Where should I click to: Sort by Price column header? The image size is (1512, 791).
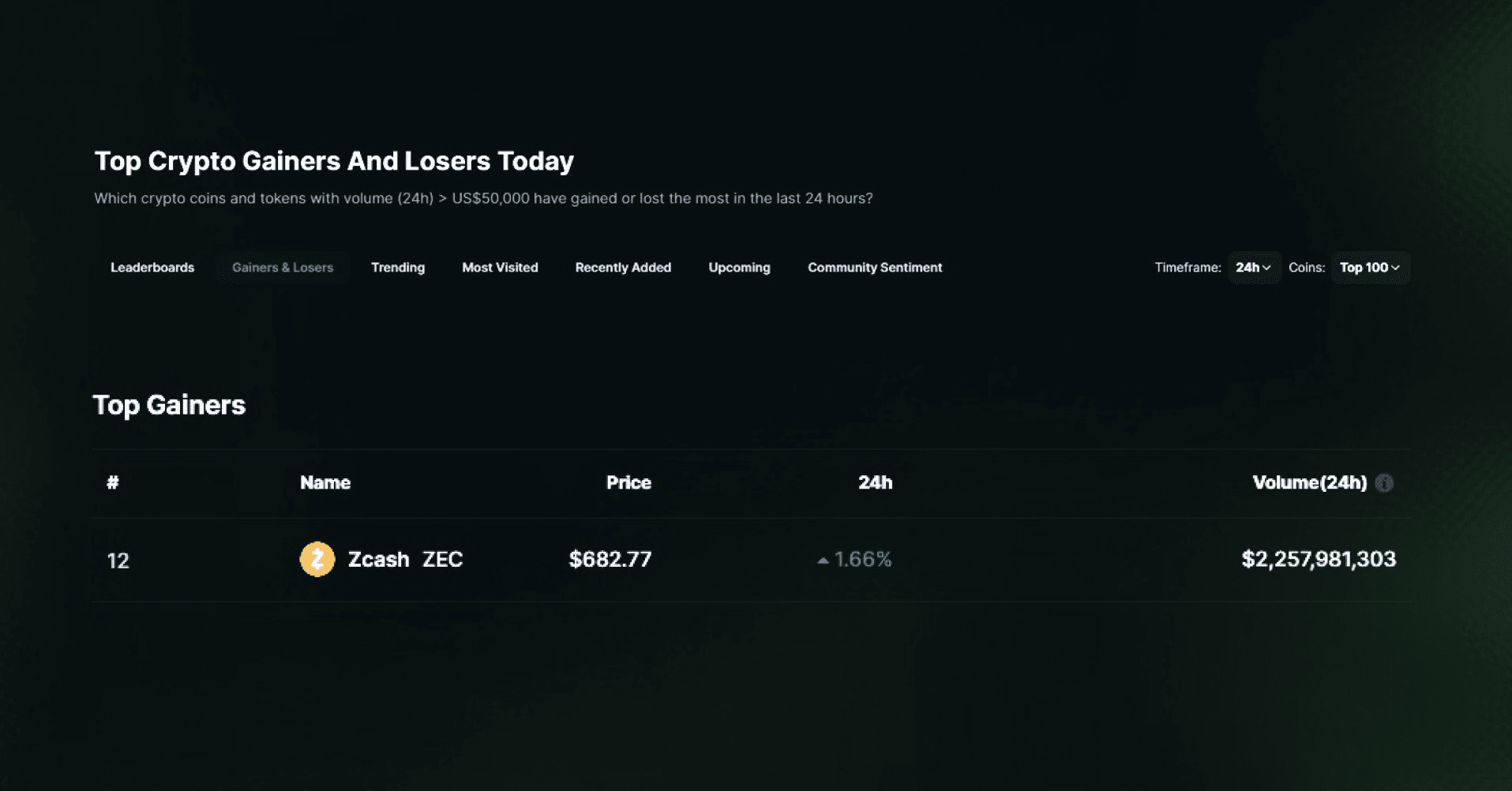(628, 482)
